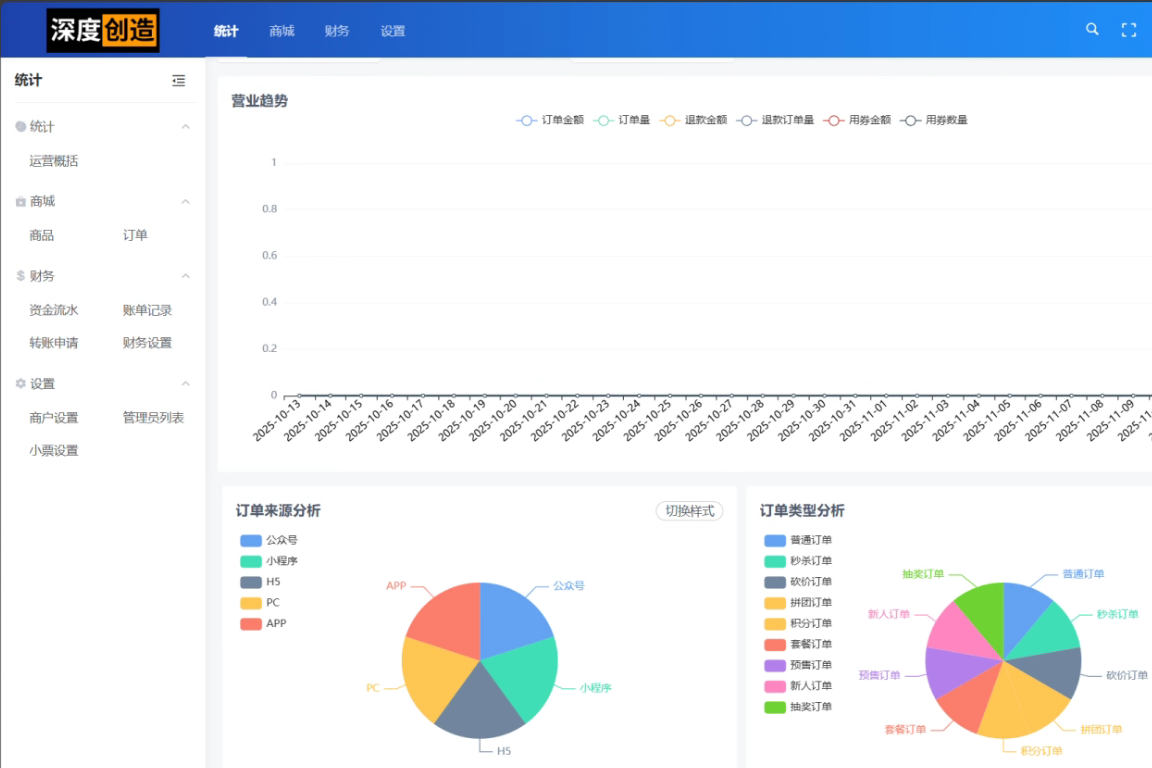The height and width of the screenshot is (768, 1152).
Task: Collapse the sidebar with the fold icon
Action: tap(179, 81)
